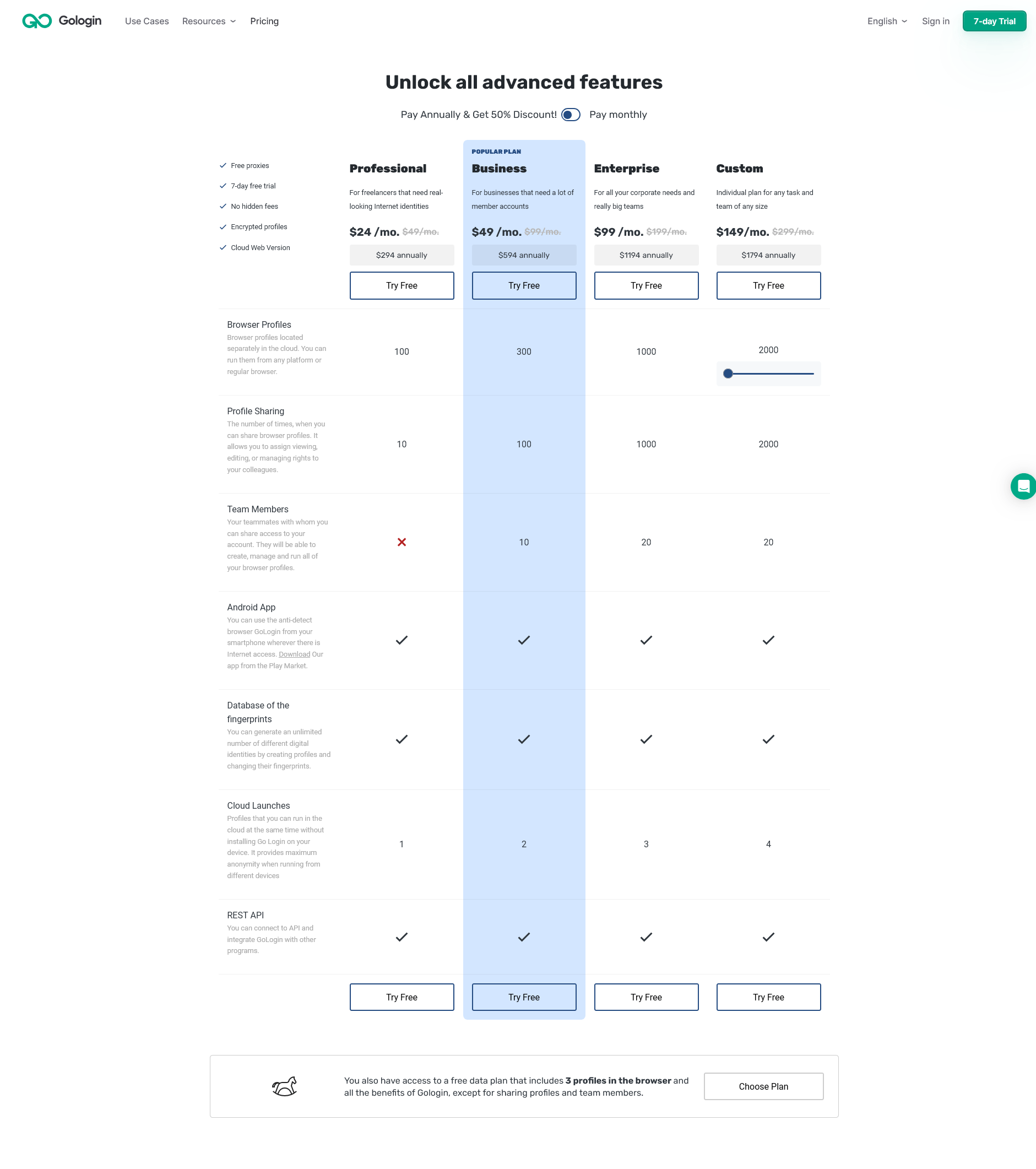Go to the Pricing page link

[x=264, y=21]
